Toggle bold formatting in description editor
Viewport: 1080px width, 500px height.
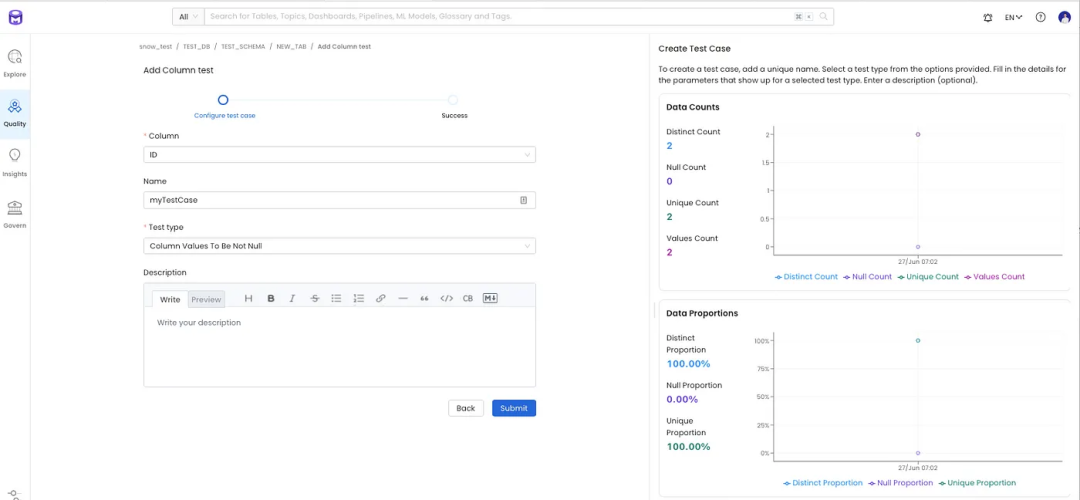(x=270, y=298)
